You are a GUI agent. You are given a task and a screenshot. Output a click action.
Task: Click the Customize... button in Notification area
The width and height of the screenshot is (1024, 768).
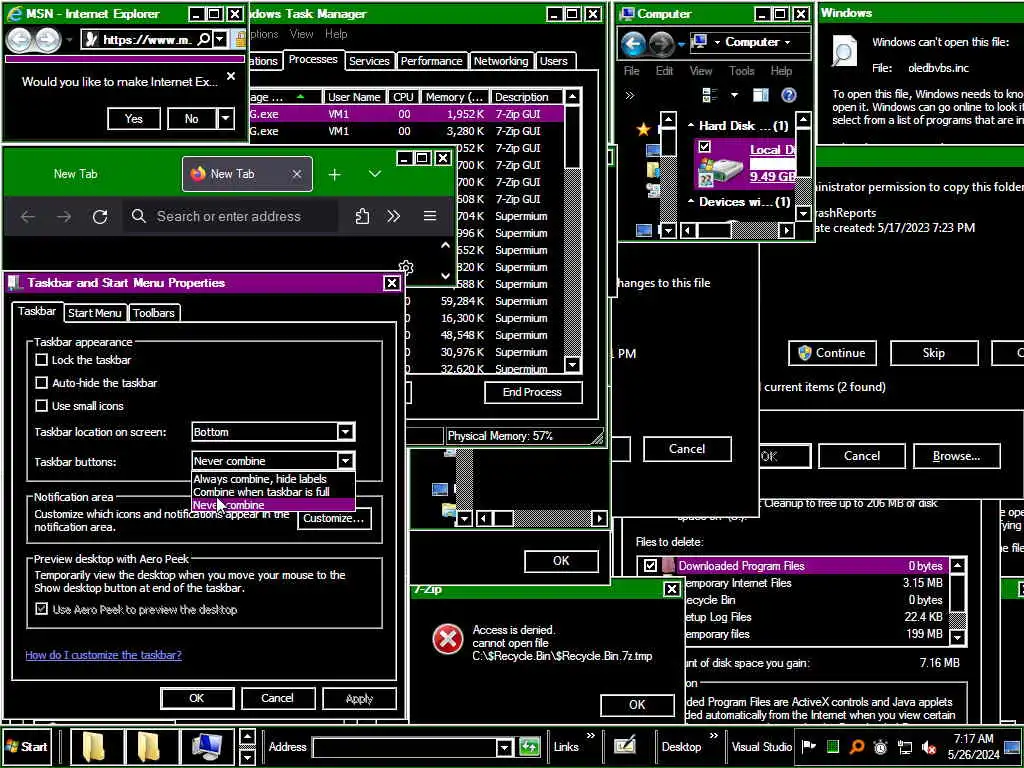click(x=334, y=518)
